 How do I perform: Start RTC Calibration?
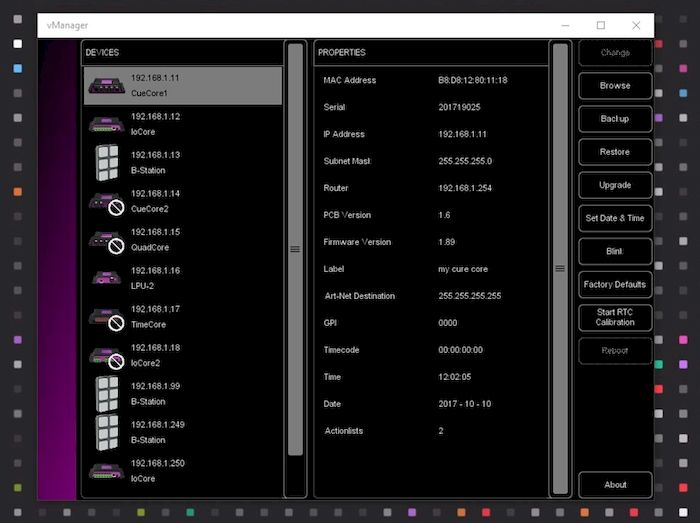615,317
